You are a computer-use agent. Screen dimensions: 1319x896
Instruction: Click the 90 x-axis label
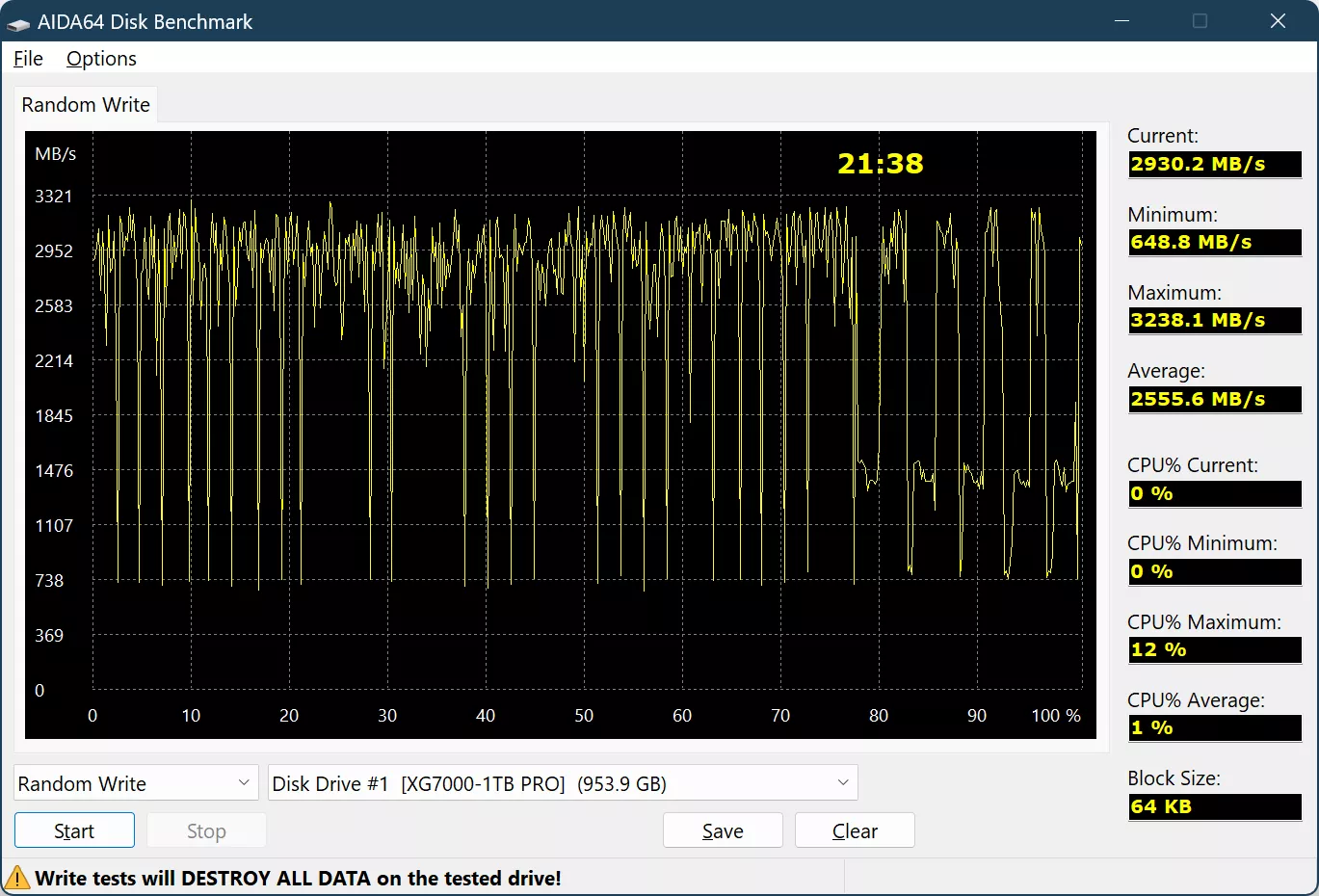[x=977, y=716]
